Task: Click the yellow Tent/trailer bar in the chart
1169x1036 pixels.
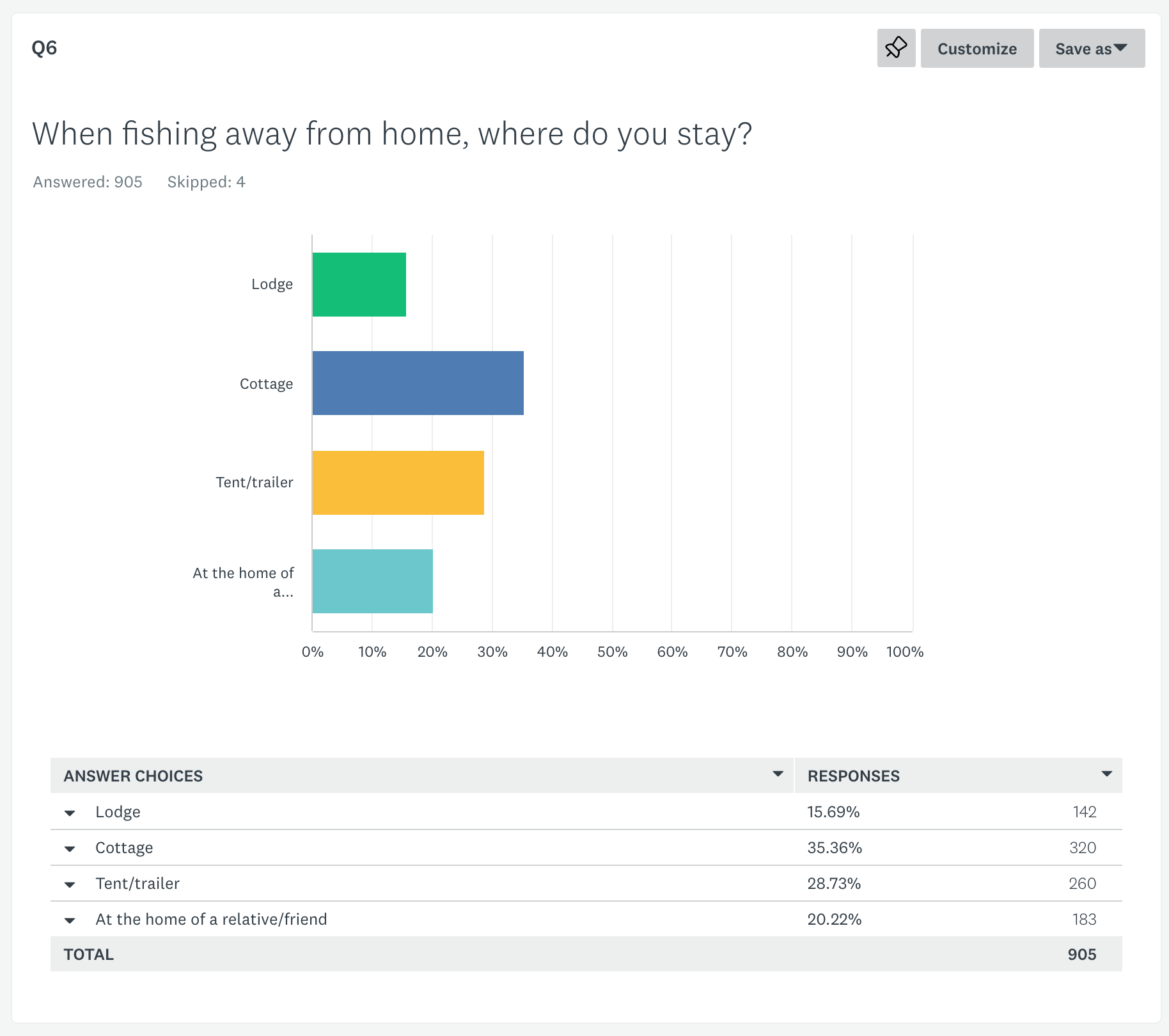Action: [398, 483]
